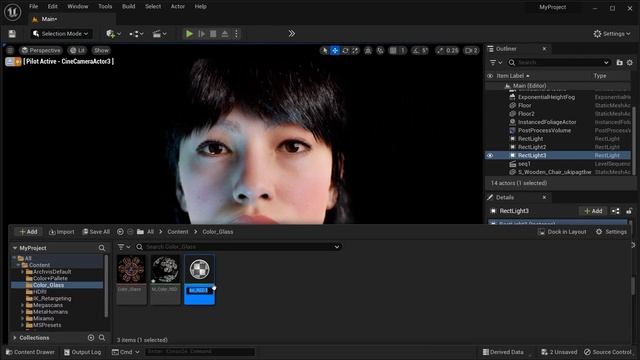Click Save All in Content Browser
Viewport: 640px width, 360px height.
(x=96, y=232)
